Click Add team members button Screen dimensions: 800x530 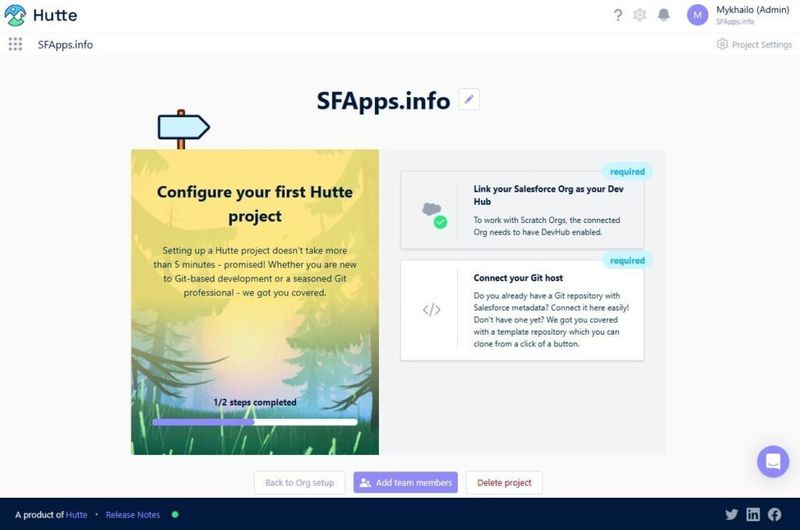[406, 482]
